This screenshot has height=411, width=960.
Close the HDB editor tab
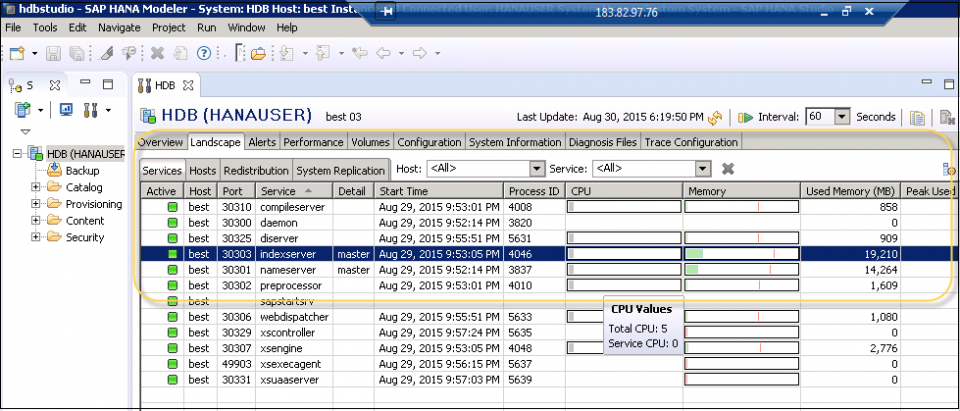tap(186, 84)
